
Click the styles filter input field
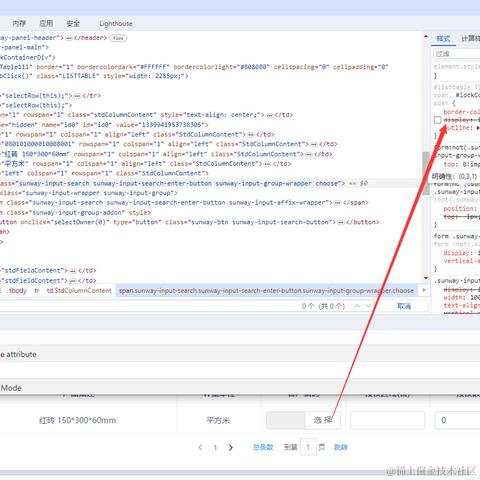click(457, 54)
